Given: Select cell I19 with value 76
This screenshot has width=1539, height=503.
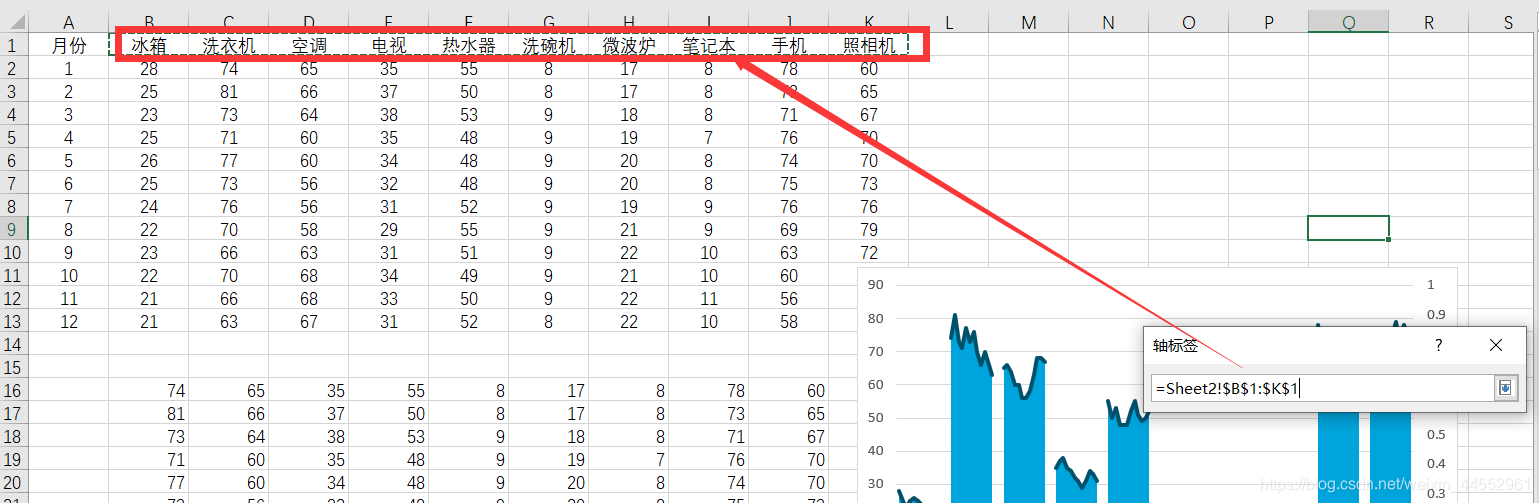Looking at the screenshot, I should click(x=709, y=460).
